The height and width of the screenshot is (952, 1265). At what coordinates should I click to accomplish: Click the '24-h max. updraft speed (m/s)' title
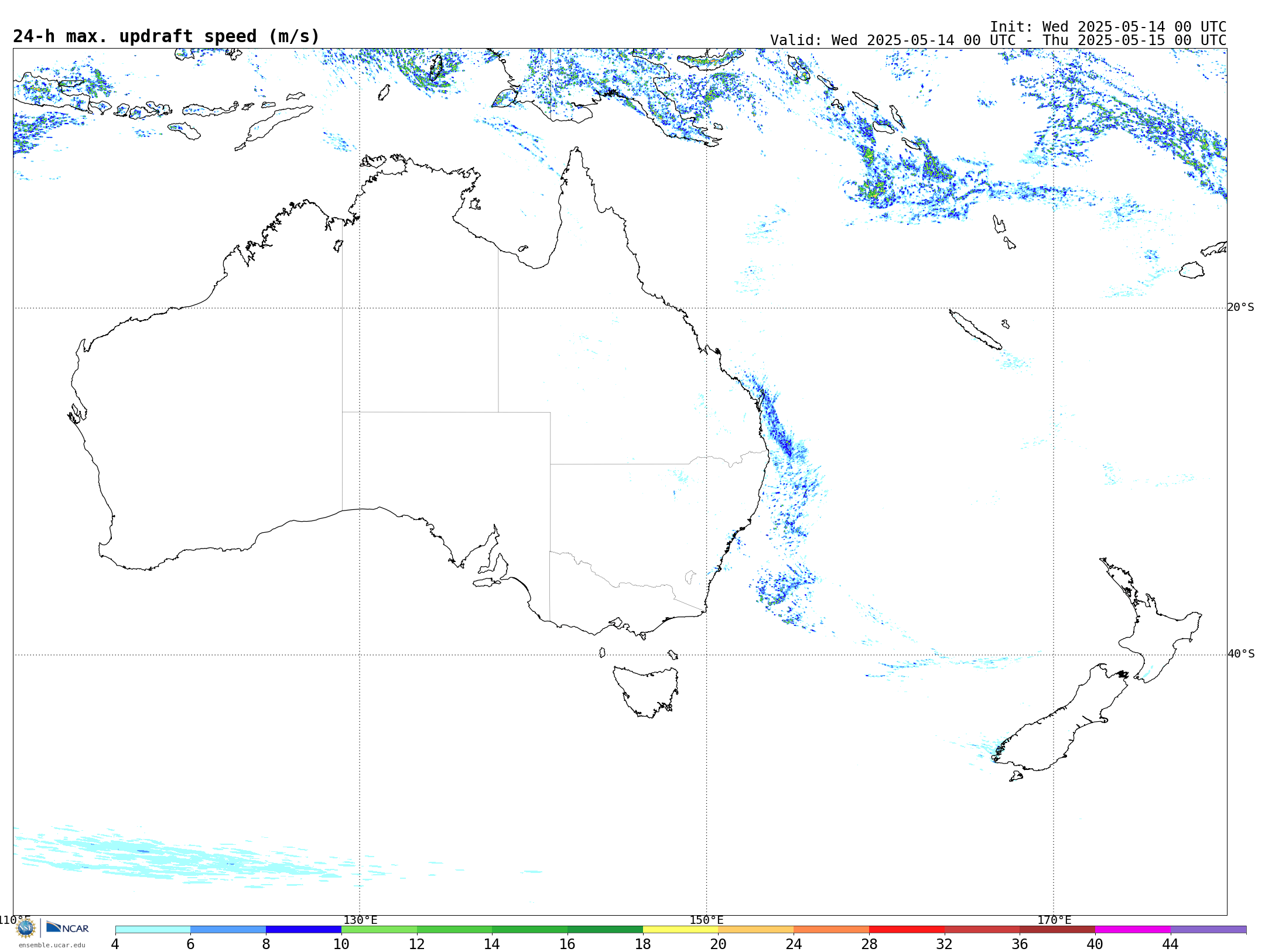pos(166,36)
